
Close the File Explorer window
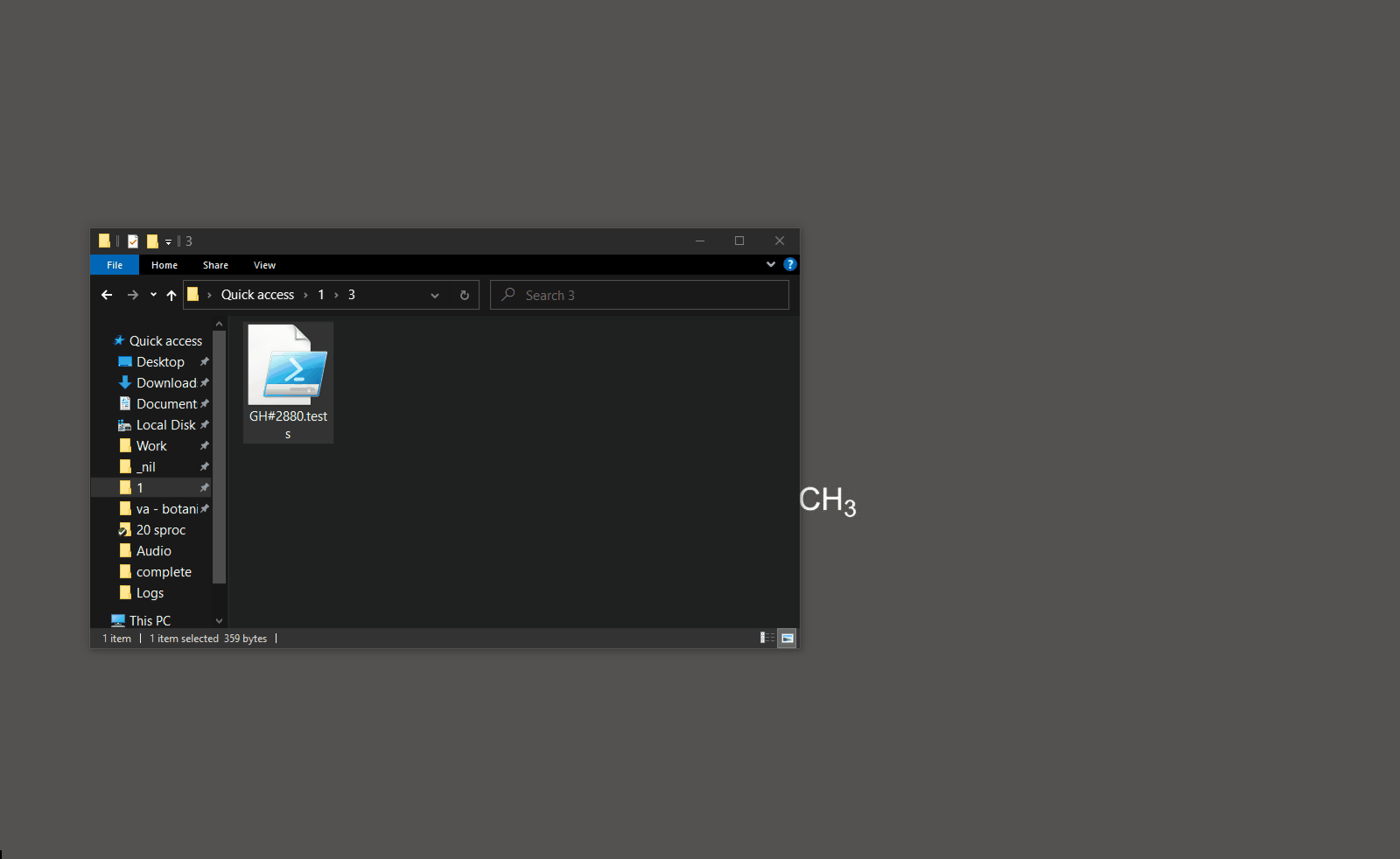(780, 241)
